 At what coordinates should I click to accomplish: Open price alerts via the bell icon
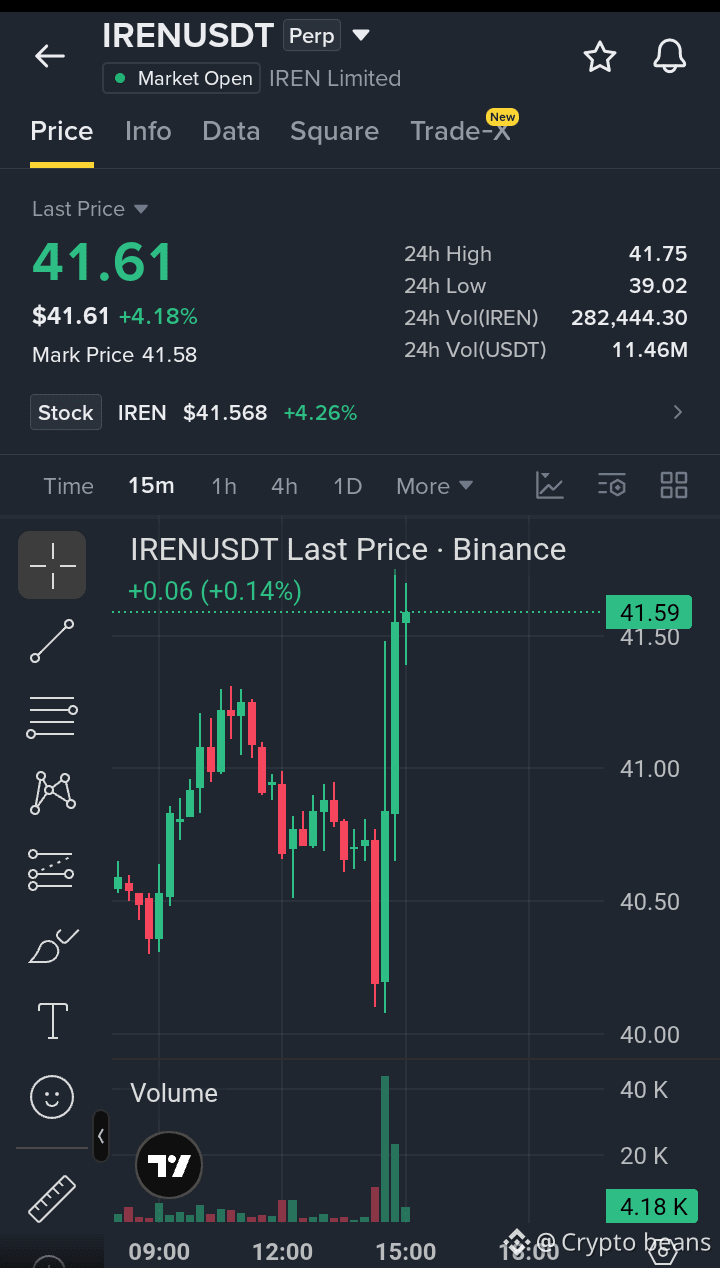click(670, 57)
